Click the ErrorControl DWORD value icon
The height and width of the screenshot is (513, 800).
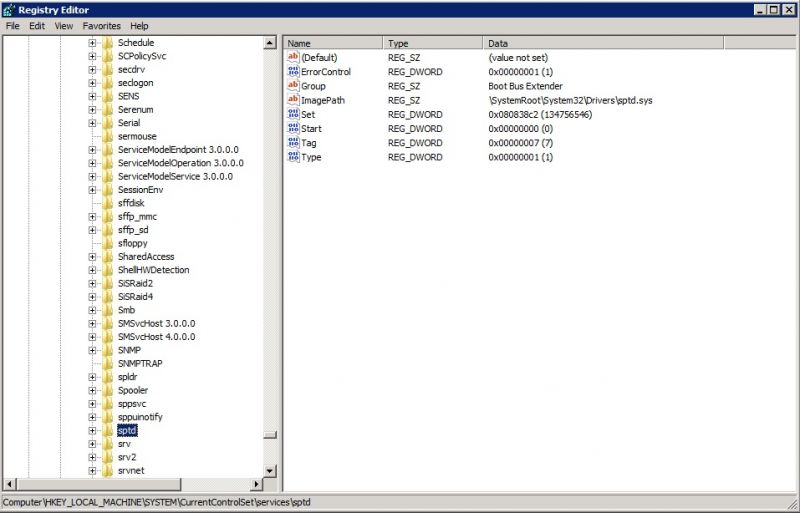[293, 72]
